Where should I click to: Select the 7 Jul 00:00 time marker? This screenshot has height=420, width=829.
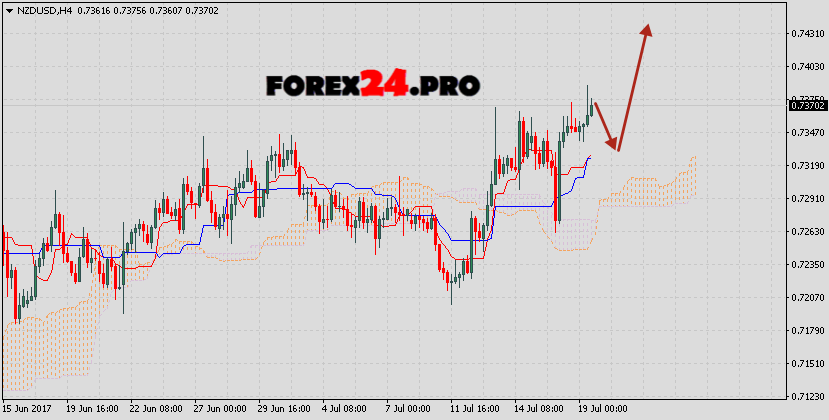coord(410,409)
